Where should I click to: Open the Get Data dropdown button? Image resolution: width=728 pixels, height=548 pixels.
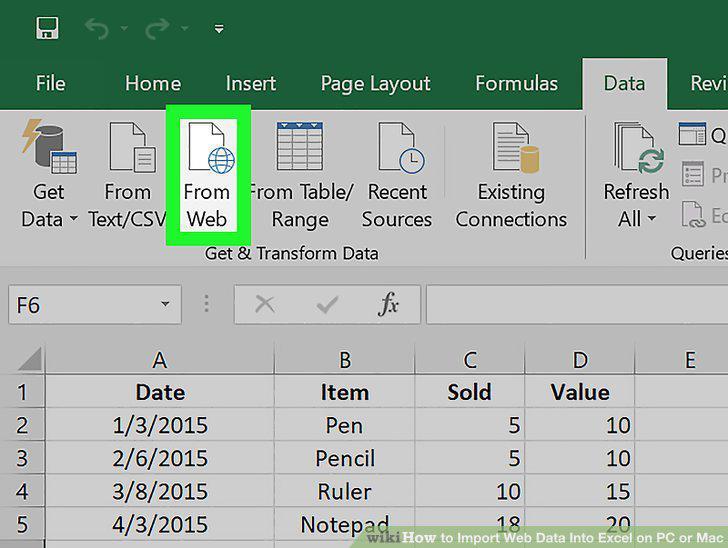coord(49,174)
